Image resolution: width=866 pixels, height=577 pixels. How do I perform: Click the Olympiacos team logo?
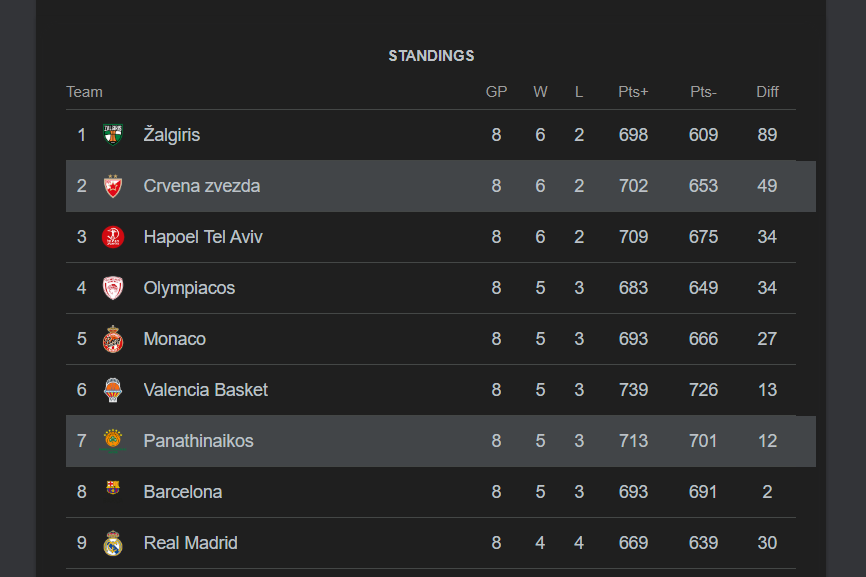tap(113, 288)
